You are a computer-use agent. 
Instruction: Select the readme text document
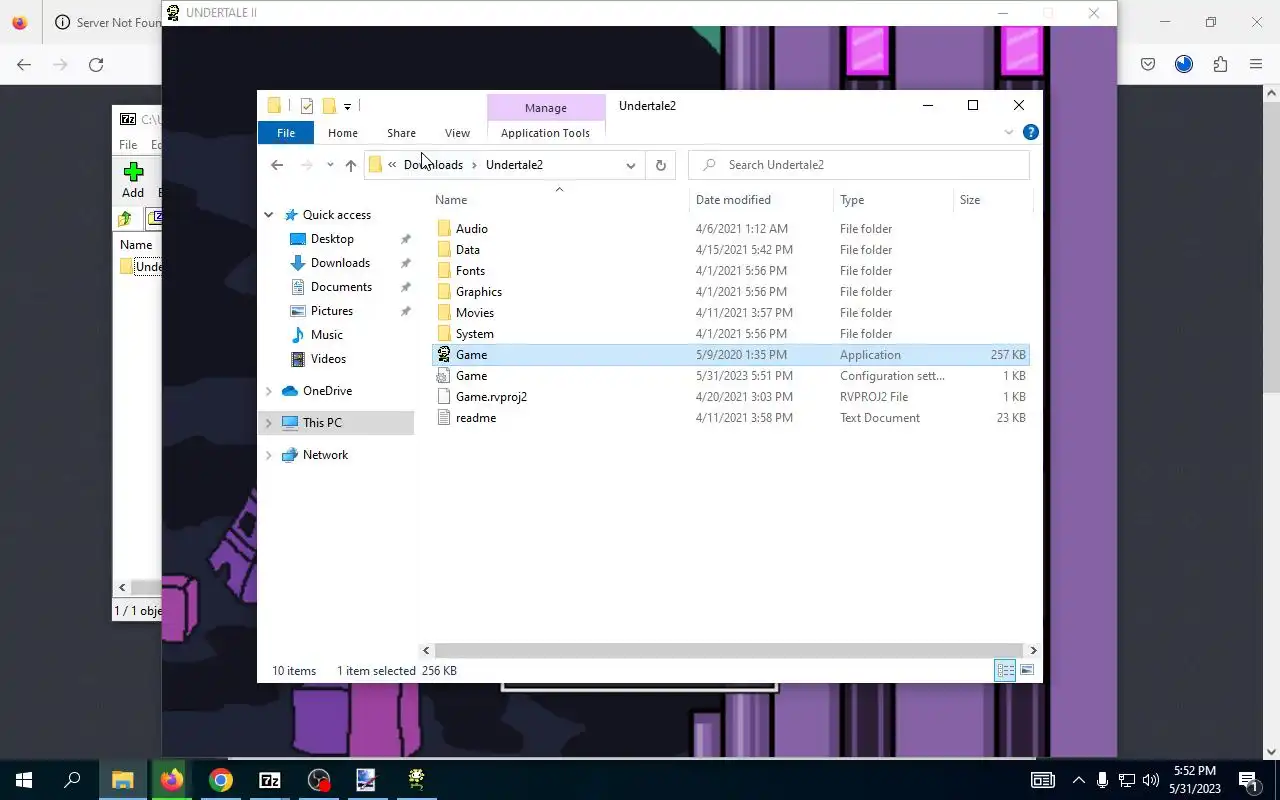tap(475, 418)
